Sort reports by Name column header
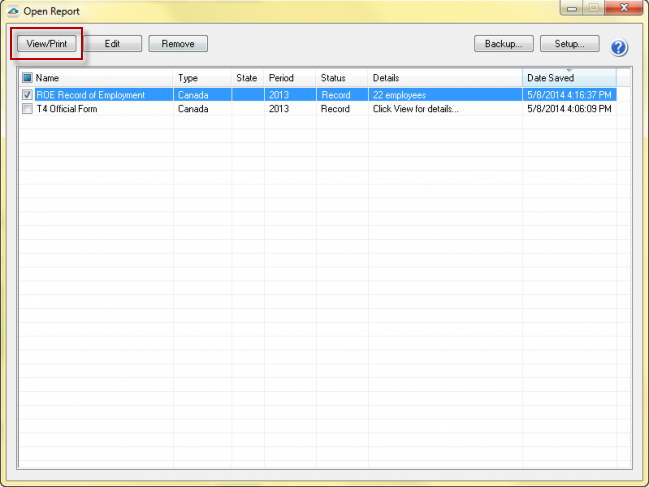This screenshot has width=649, height=487. click(x=100, y=78)
